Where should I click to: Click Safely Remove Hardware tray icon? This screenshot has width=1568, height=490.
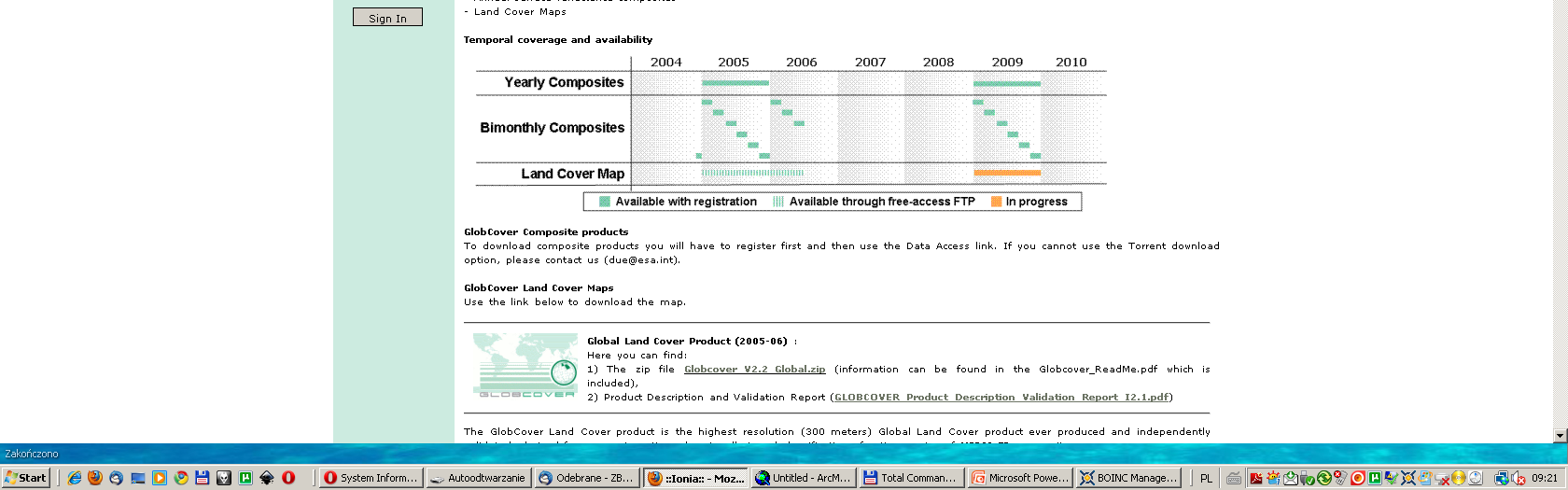[x=1308, y=478]
